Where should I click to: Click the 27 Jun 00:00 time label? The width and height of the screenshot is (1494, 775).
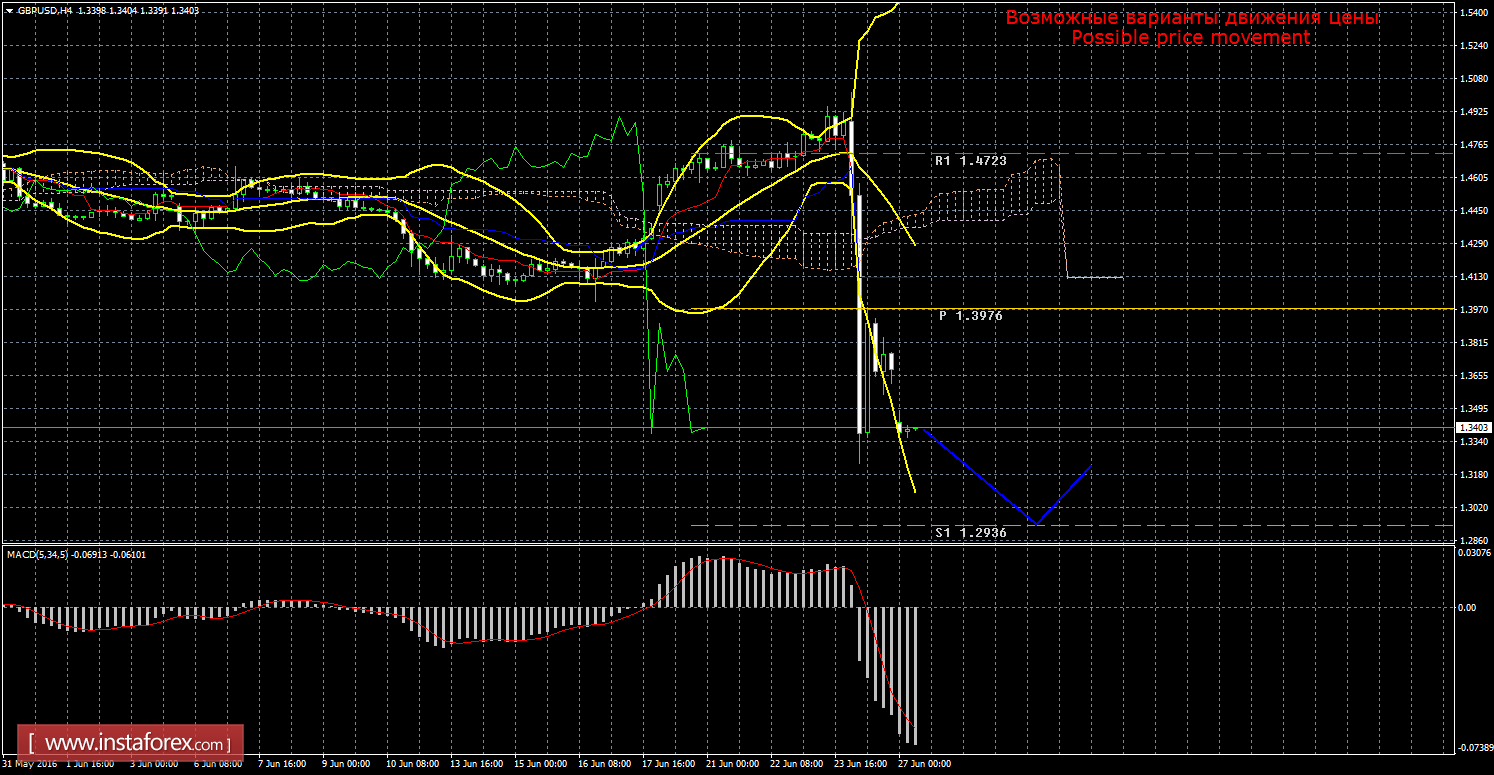pos(924,764)
